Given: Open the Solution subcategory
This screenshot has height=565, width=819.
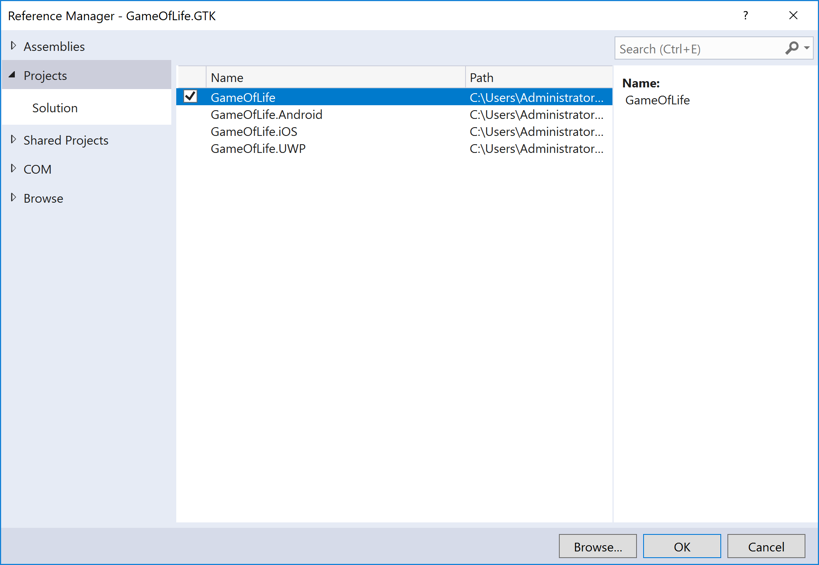Looking at the screenshot, I should tap(55, 108).
